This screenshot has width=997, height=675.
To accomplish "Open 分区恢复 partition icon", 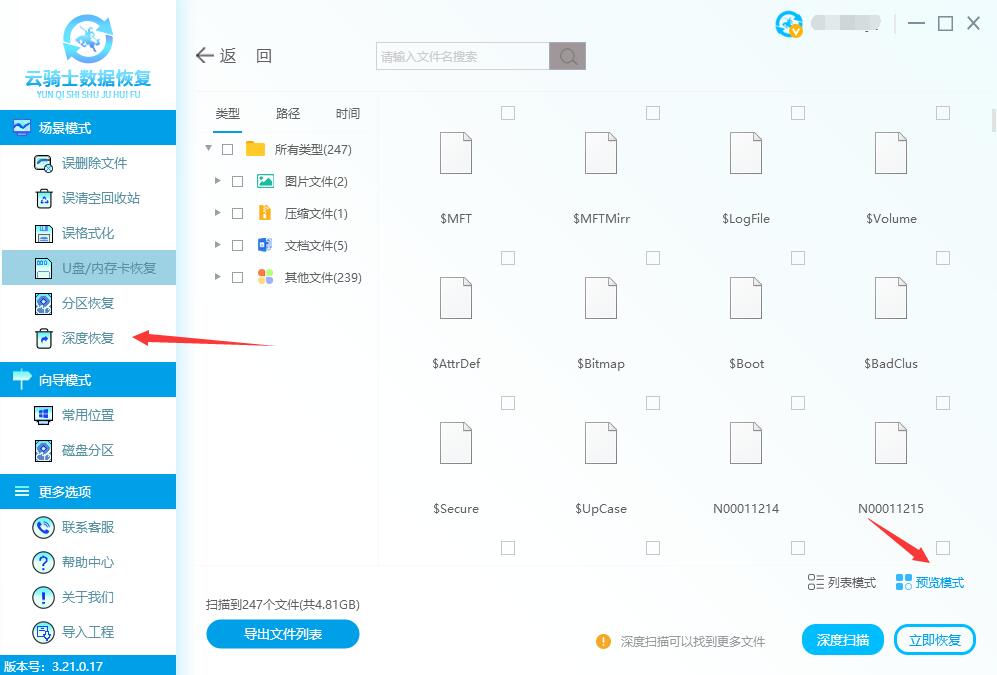I will tap(43, 303).
